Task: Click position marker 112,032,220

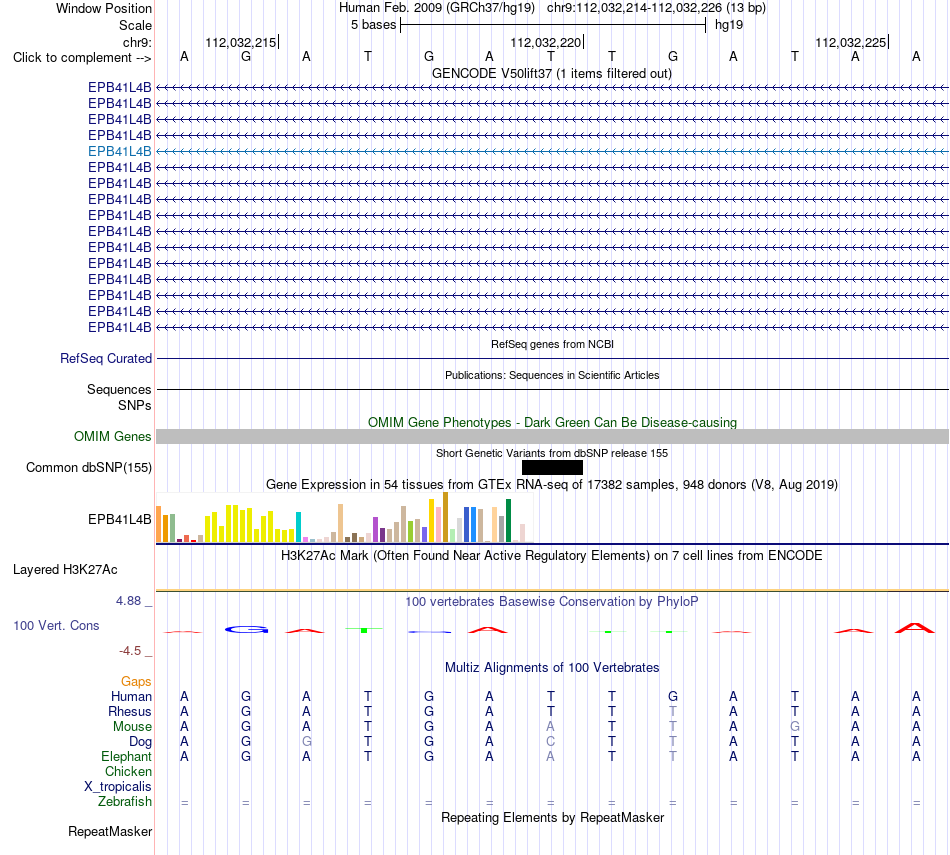Action: [x=546, y=42]
